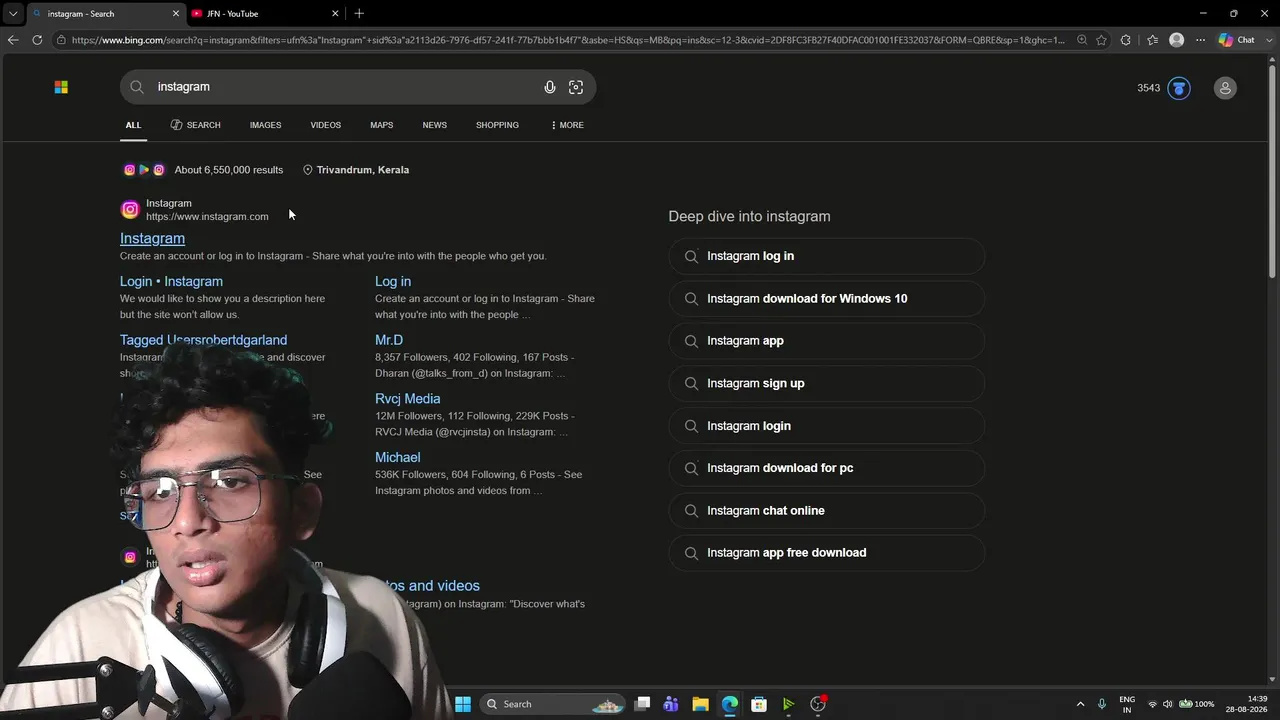Open the browser Favorites list
The height and width of the screenshot is (720, 1280).
(1152, 40)
